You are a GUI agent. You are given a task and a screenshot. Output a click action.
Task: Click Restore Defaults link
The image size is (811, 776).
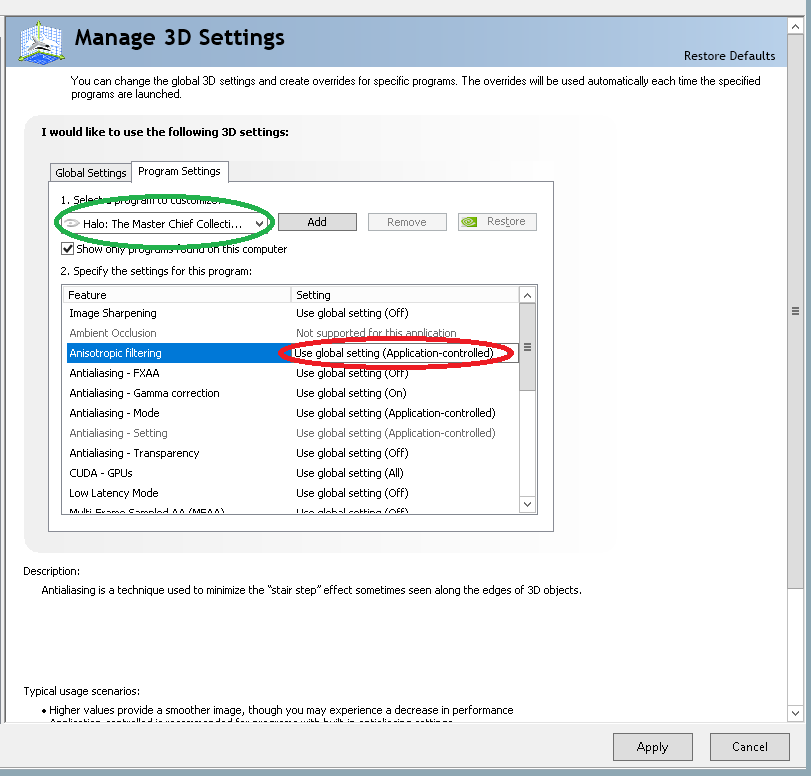(x=729, y=56)
